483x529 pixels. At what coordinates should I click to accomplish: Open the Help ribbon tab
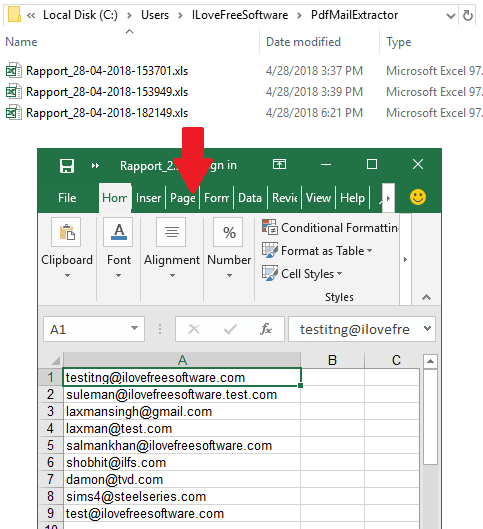(x=352, y=198)
